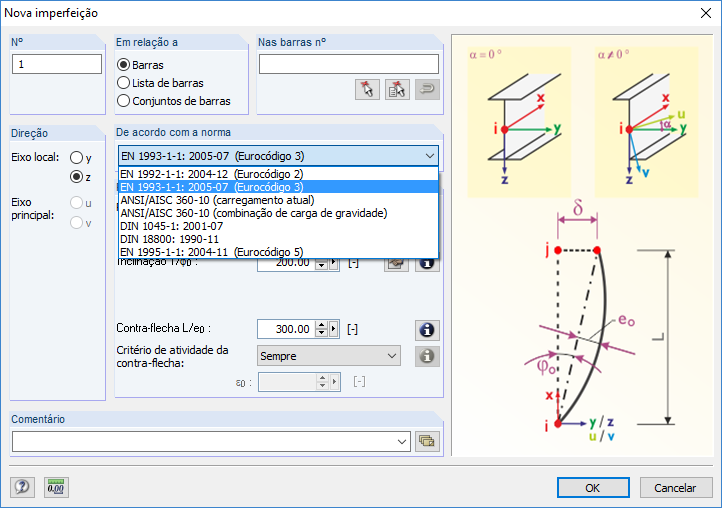Screen dimensions: 722x508
Task: Select EN 1993-1-1 Eurocódigo 3 list entry
Action: 278,187
